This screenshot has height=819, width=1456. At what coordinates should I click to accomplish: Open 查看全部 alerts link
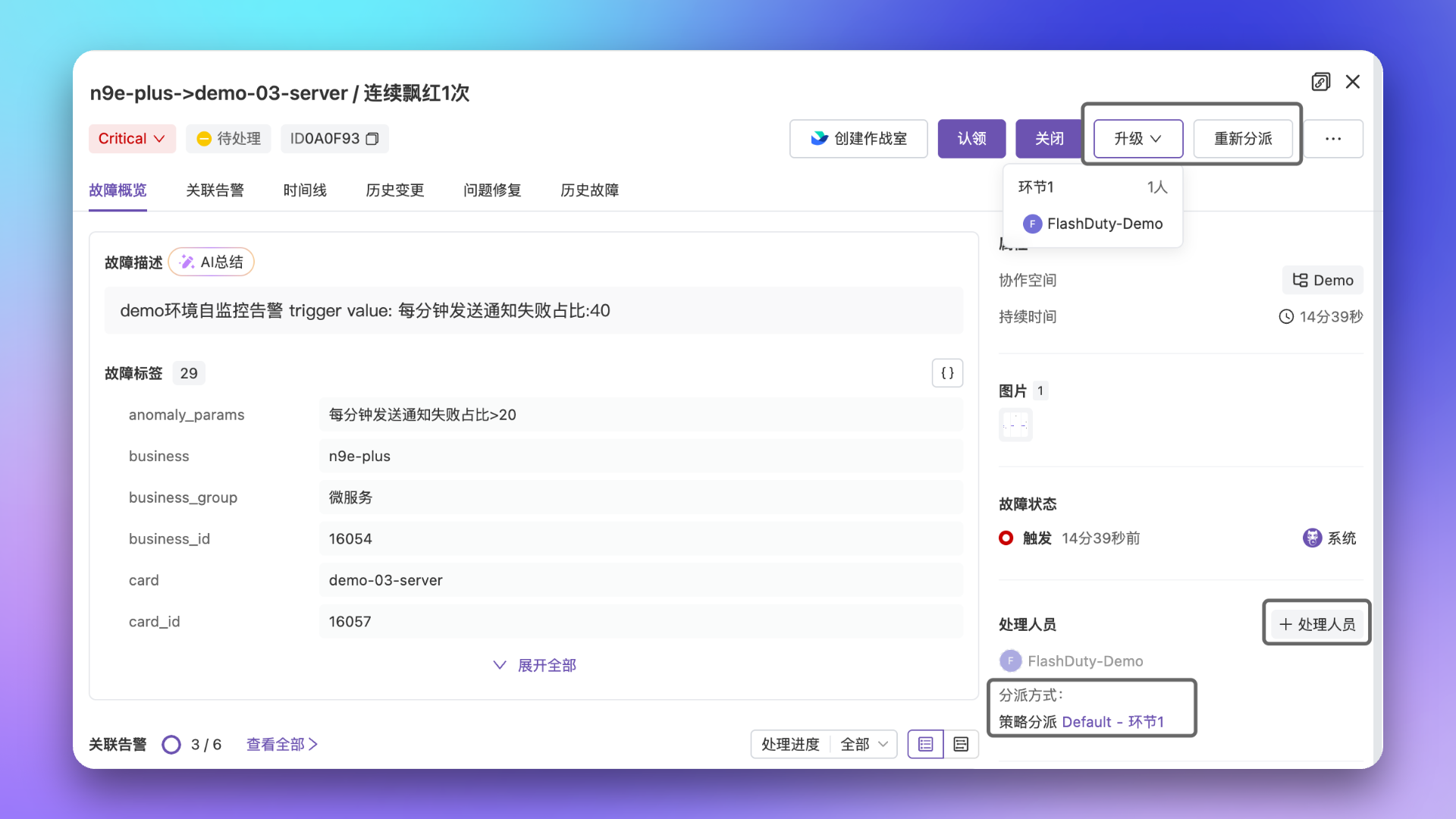(x=281, y=744)
